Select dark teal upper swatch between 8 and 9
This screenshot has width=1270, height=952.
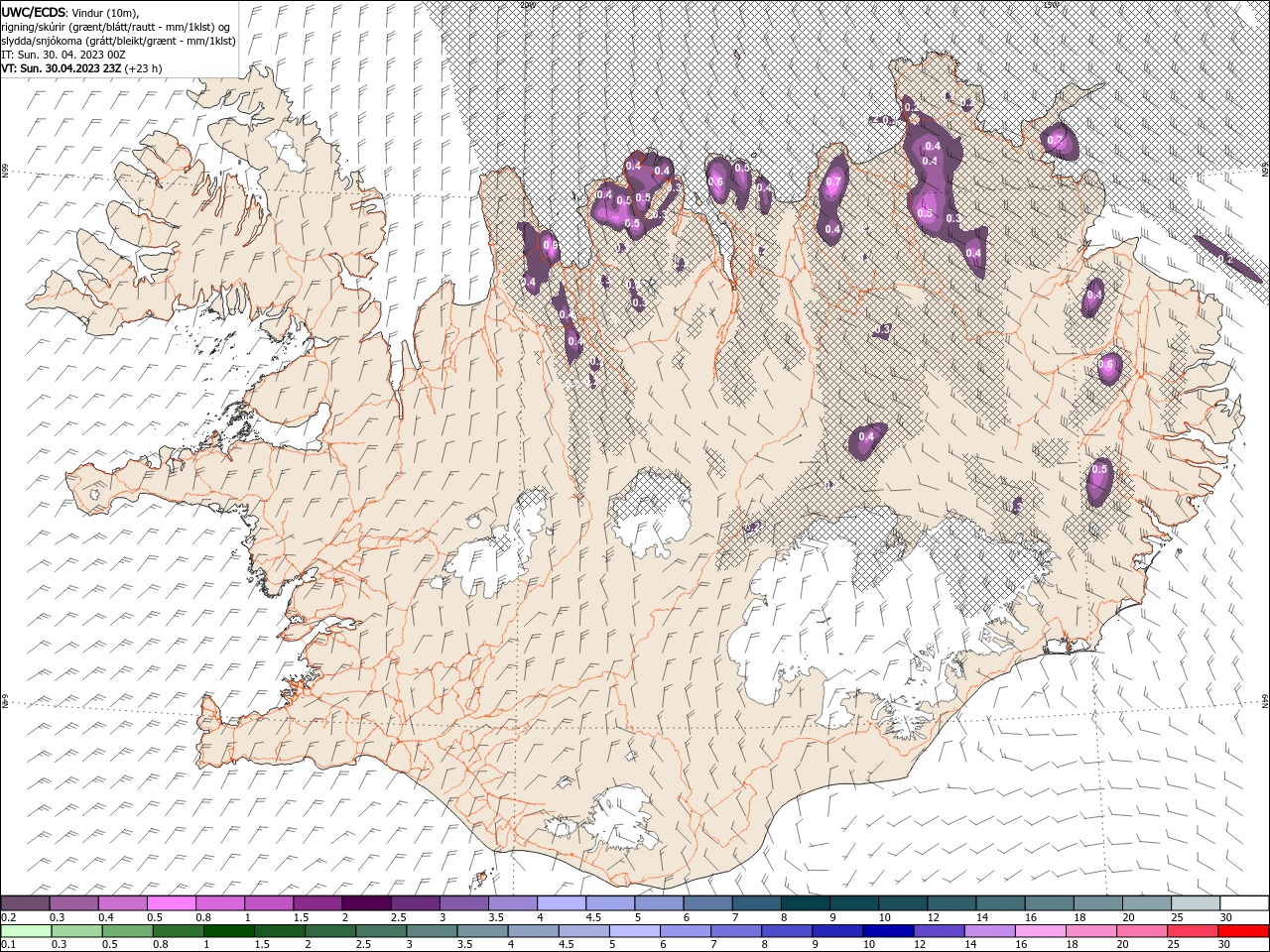(x=805, y=903)
